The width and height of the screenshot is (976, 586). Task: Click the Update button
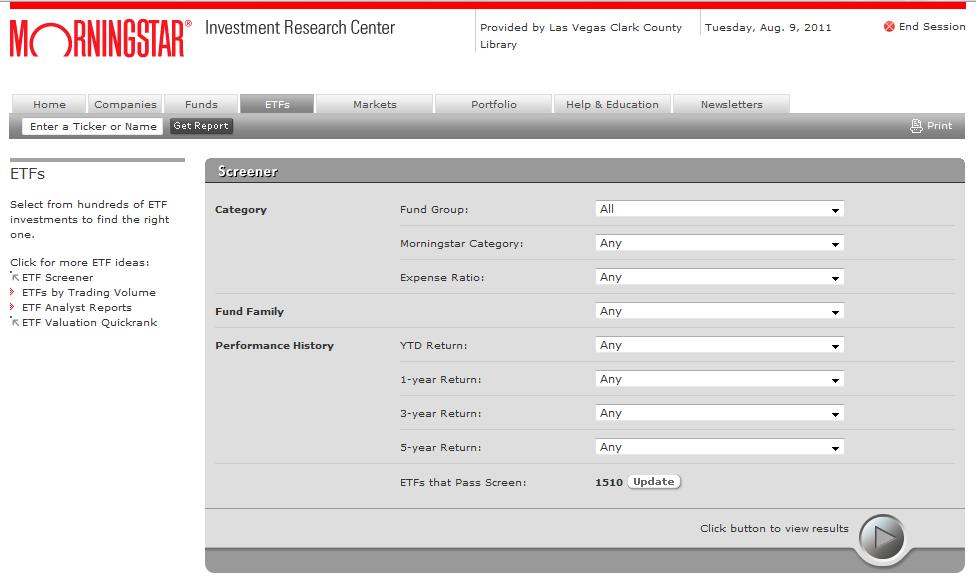(652, 481)
